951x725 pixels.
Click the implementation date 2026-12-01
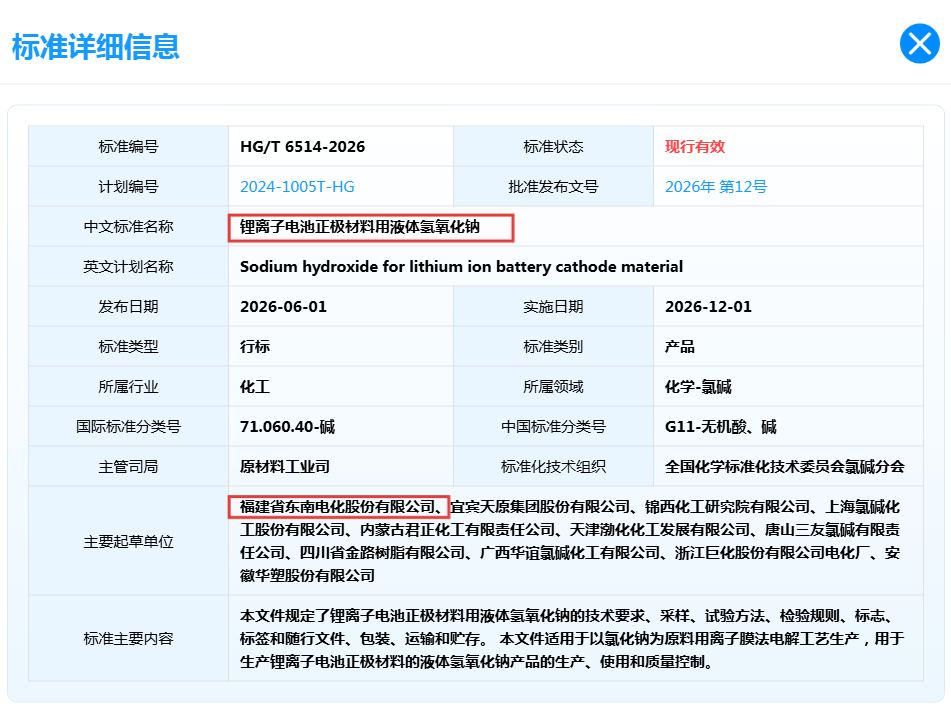click(708, 307)
